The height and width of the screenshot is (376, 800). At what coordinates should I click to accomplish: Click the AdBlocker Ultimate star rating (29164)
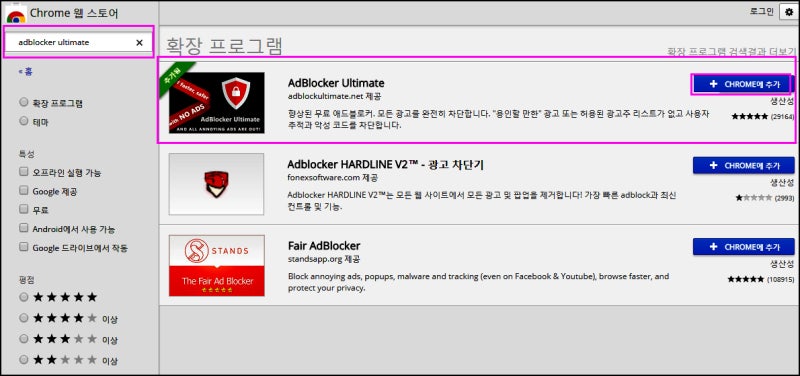[762, 116]
